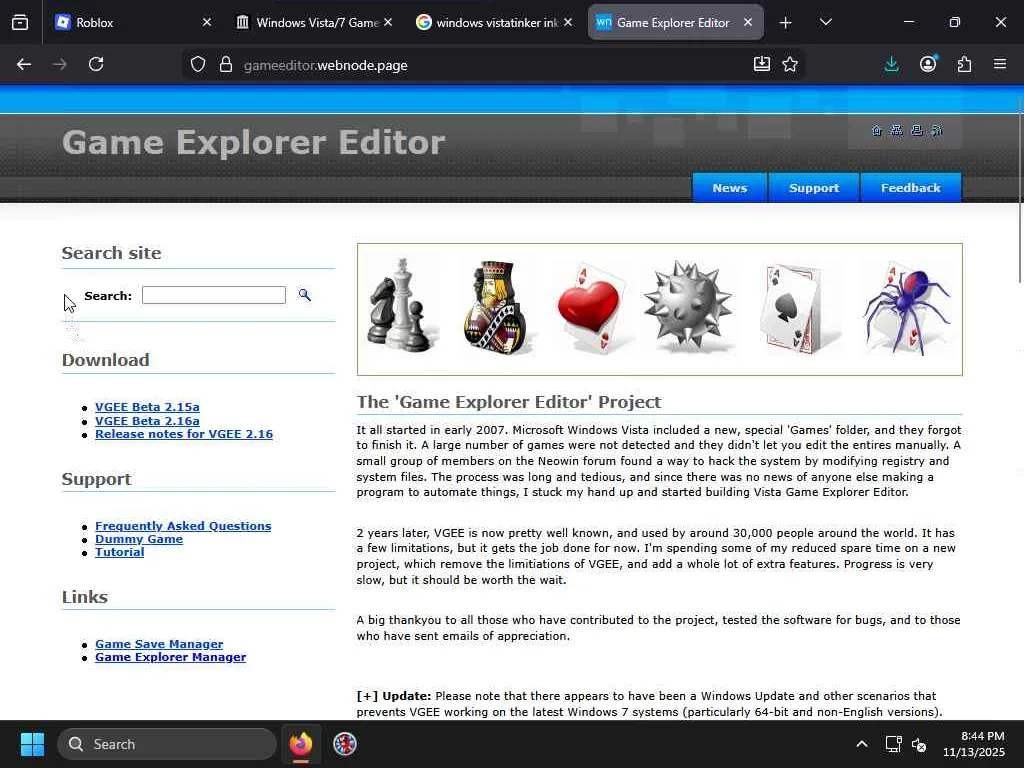Download VGEE Beta 2.15a link

click(147, 407)
